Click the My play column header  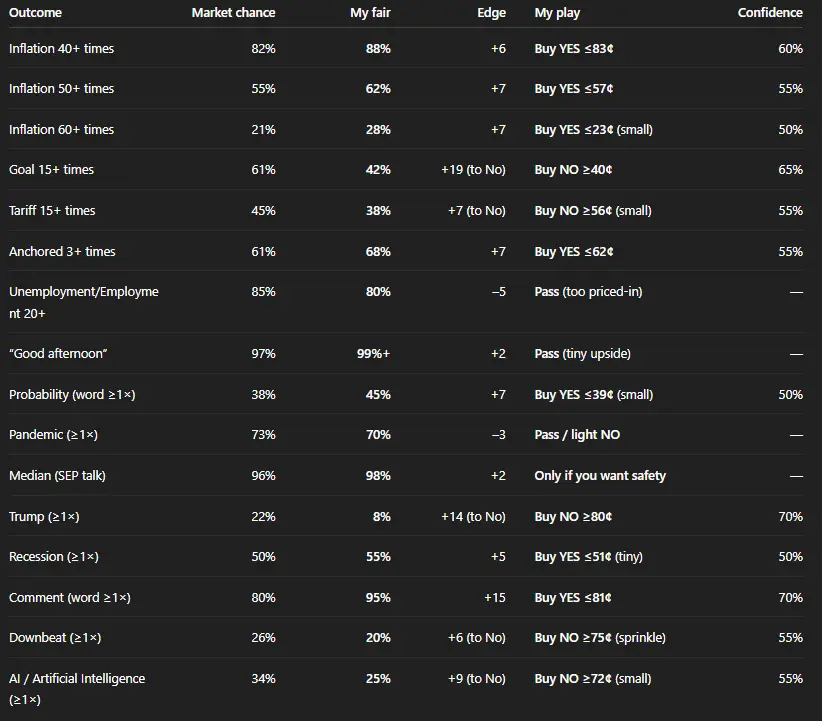pos(557,13)
